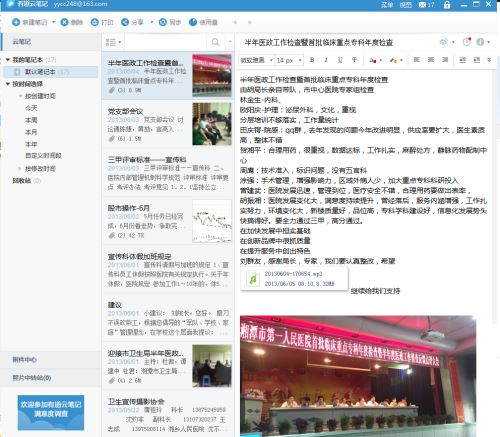Open the 宣传科休假加班规定 note
The height and width of the screenshot is (437, 500).
168,270
